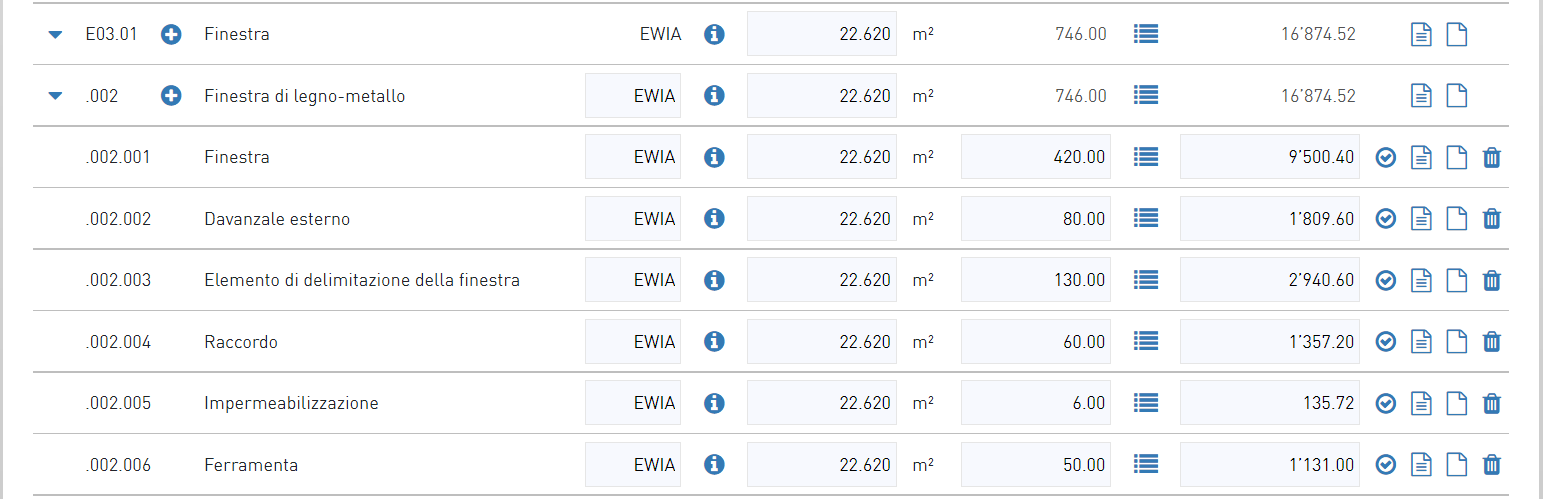The height and width of the screenshot is (499, 1543).
Task: Edit quantity field of Ferramenta row
Action: pyautogui.click(x=822, y=465)
